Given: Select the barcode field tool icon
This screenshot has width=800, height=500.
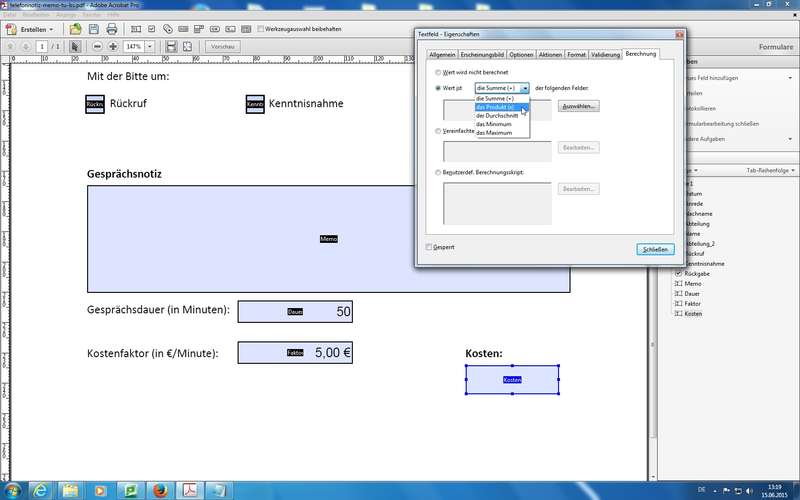Looking at the screenshot, I should (x=246, y=29).
